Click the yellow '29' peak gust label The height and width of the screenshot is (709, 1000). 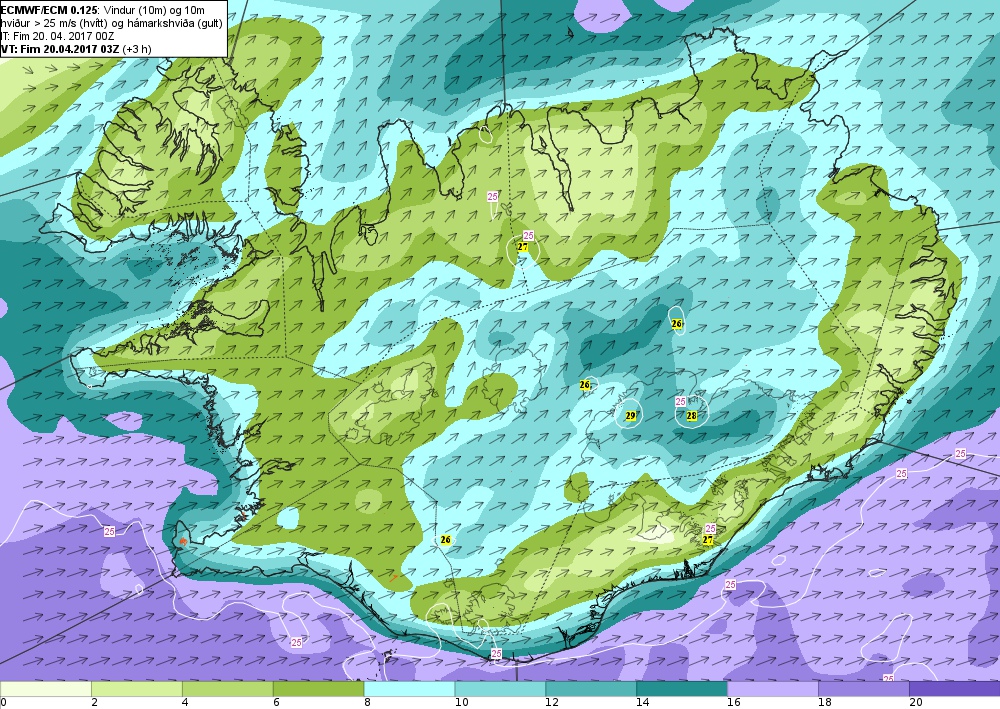(630, 416)
